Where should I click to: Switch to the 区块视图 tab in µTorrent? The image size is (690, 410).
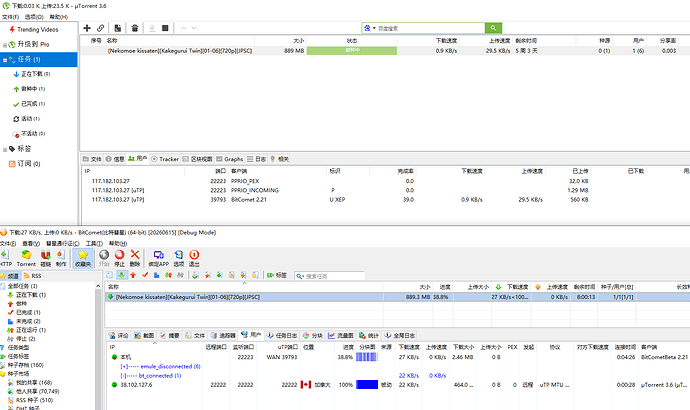point(198,159)
